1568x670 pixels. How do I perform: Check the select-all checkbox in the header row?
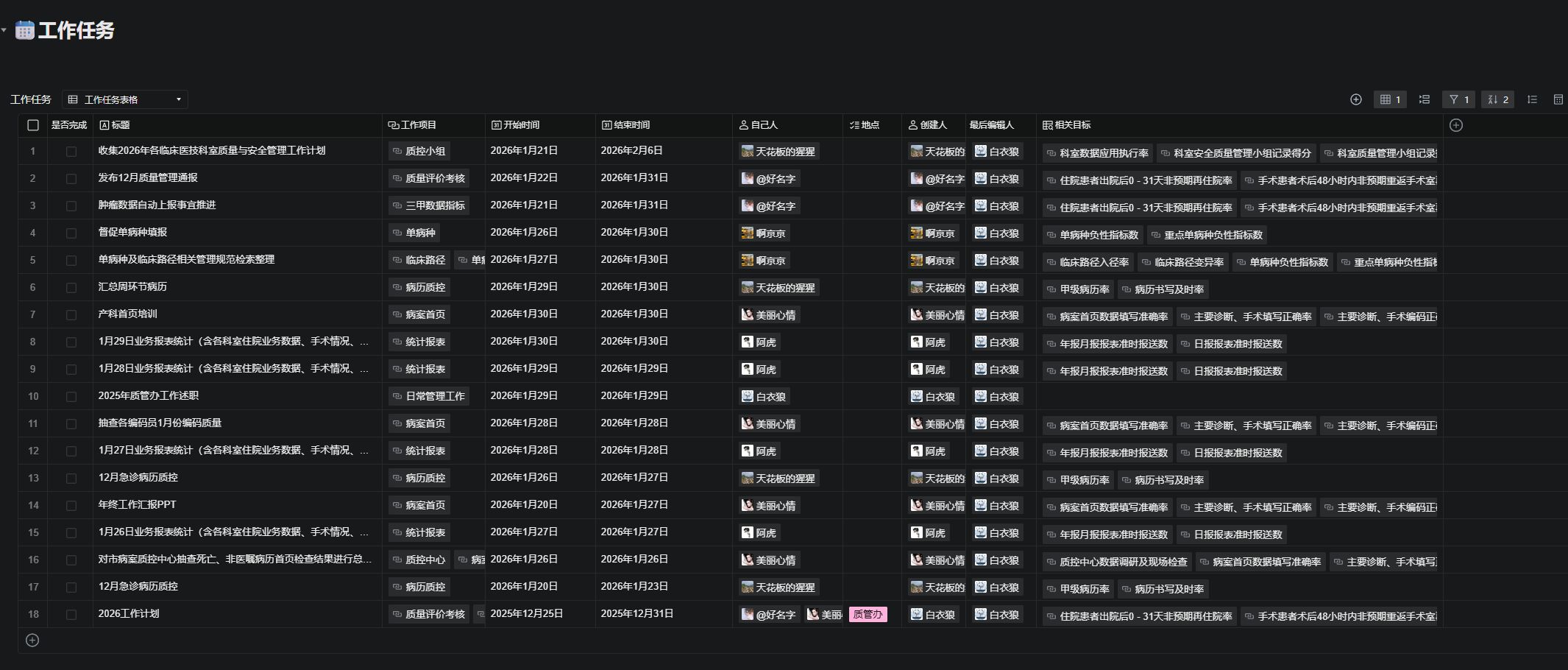[33, 125]
